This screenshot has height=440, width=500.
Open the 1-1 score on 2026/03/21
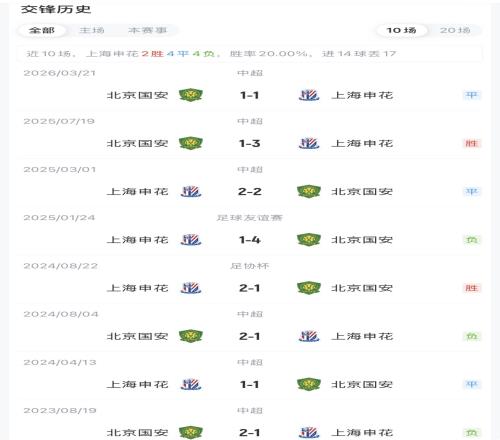coord(250,95)
